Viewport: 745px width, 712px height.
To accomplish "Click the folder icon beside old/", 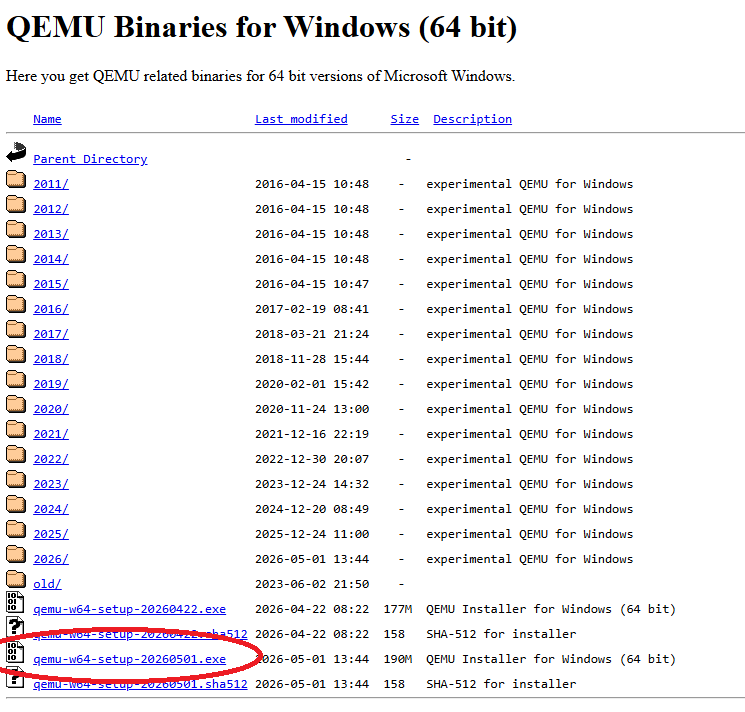I will click(x=16, y=579).
